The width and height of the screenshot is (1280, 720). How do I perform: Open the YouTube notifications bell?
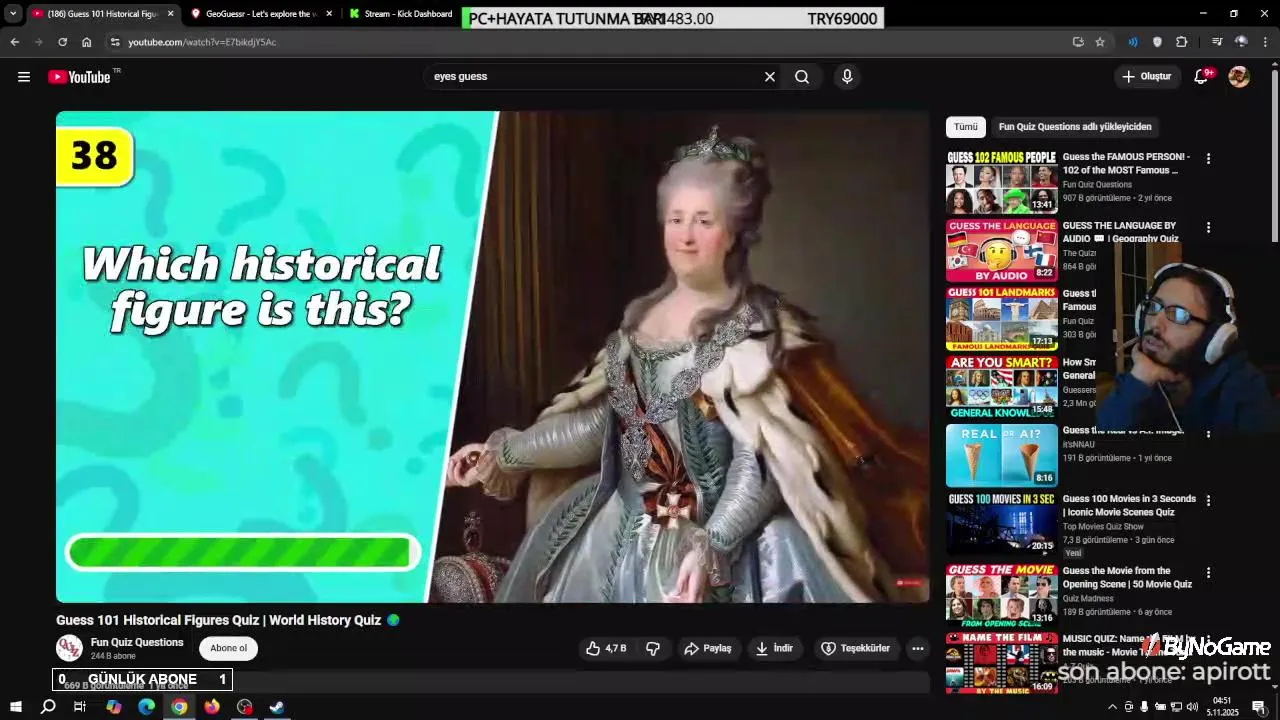click(x=1202, y=77)
